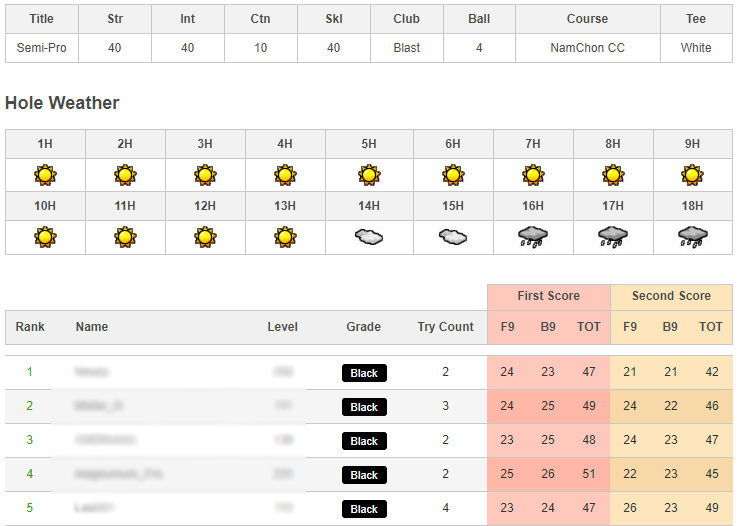
Task: Click the rain icon for hole 16H
Action: coord(533,237)
